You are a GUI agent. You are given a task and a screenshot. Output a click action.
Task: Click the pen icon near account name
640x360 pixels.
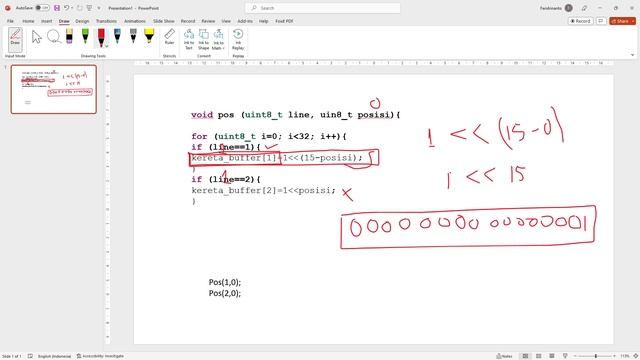584,8
